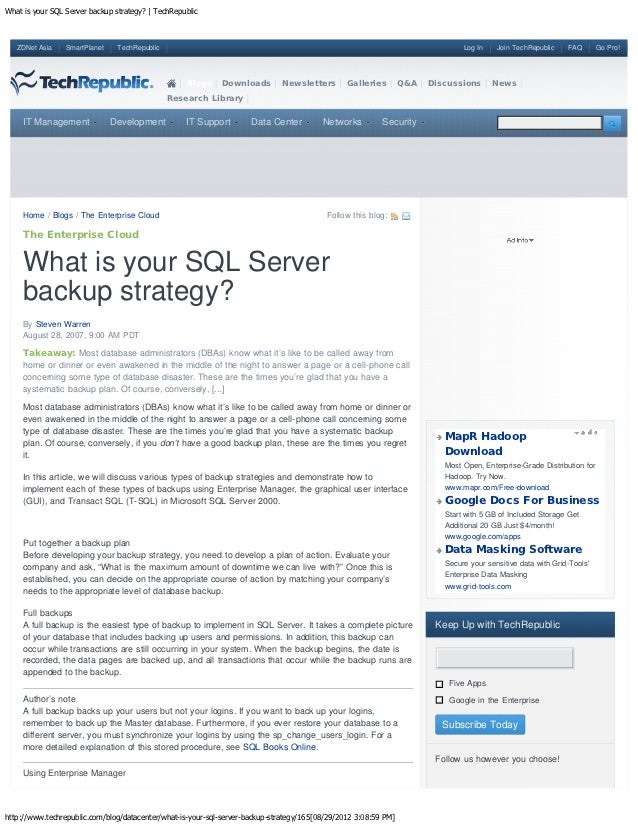The image size is (638, 826).
Task: Click the 'Put together a backup plan' heading
Action: click(76, 543)
